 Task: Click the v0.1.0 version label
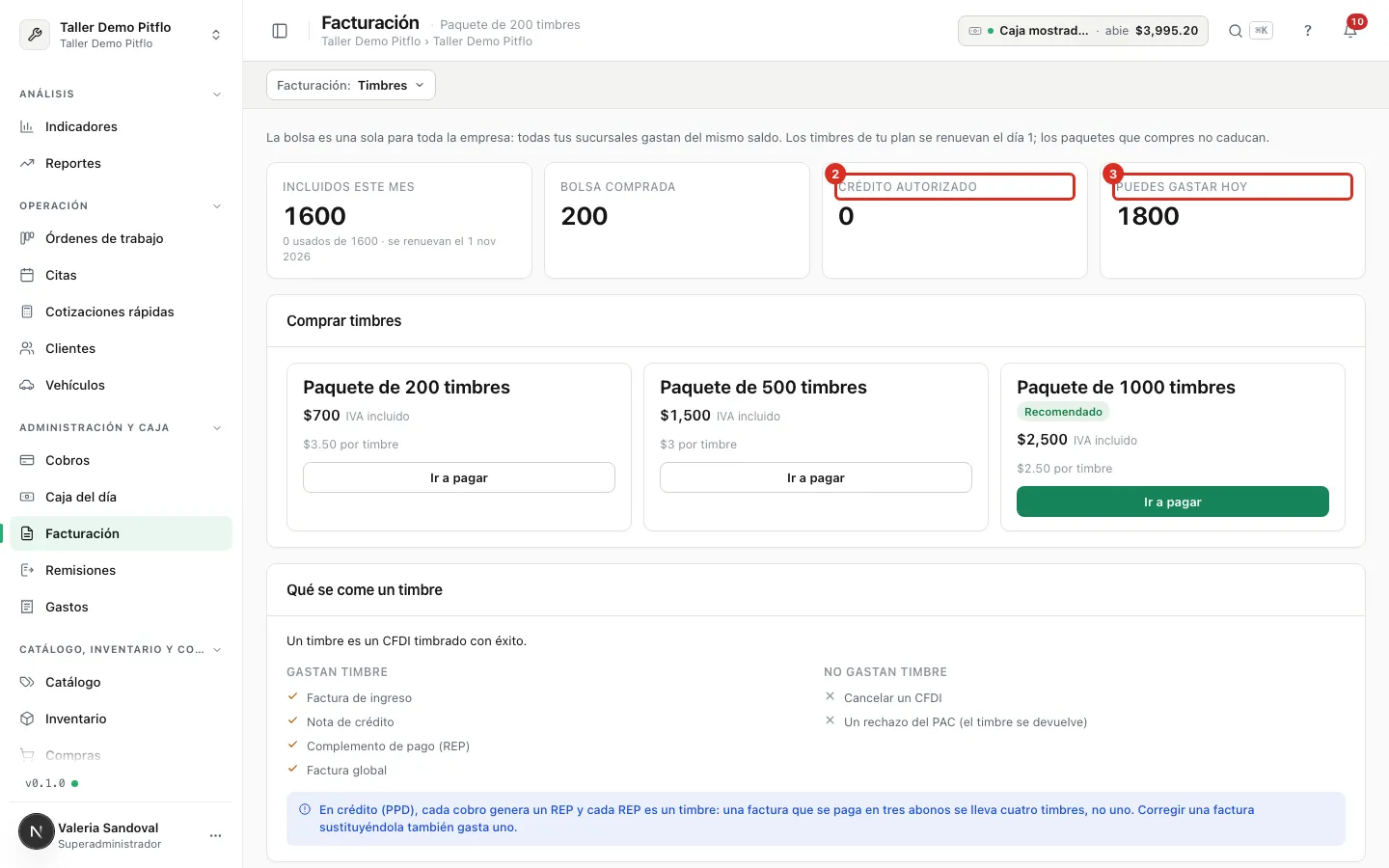coord(45,783)
